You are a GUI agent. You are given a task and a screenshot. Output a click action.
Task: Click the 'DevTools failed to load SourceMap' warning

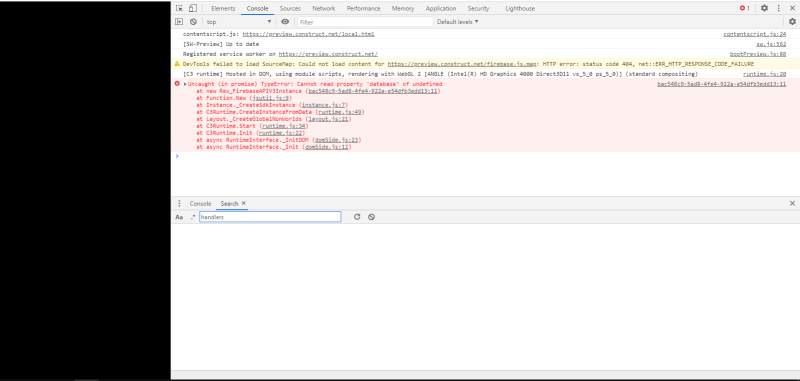[468, 64]
